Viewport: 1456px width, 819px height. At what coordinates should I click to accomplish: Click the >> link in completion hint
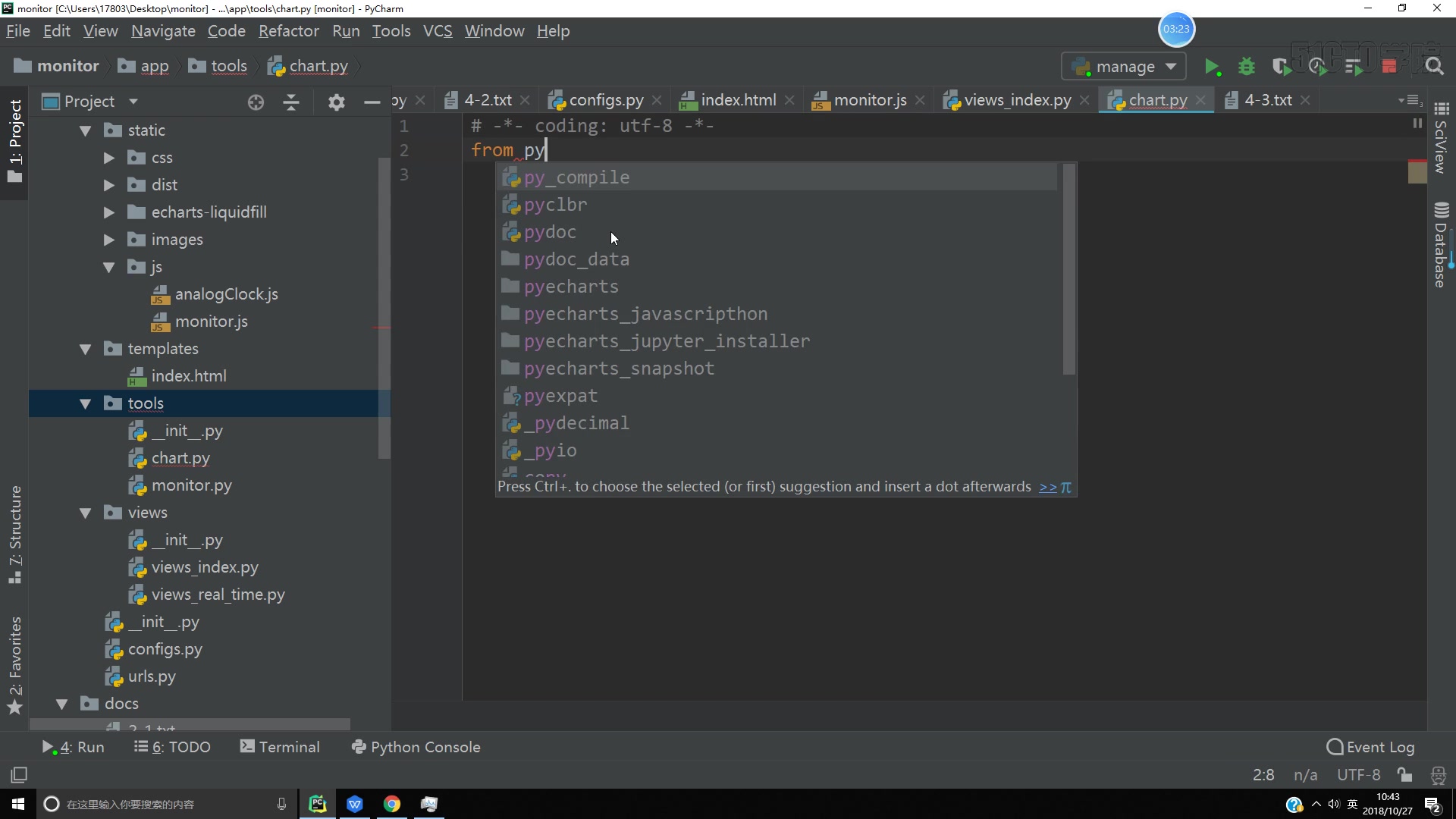click(x=1047, y=487)
